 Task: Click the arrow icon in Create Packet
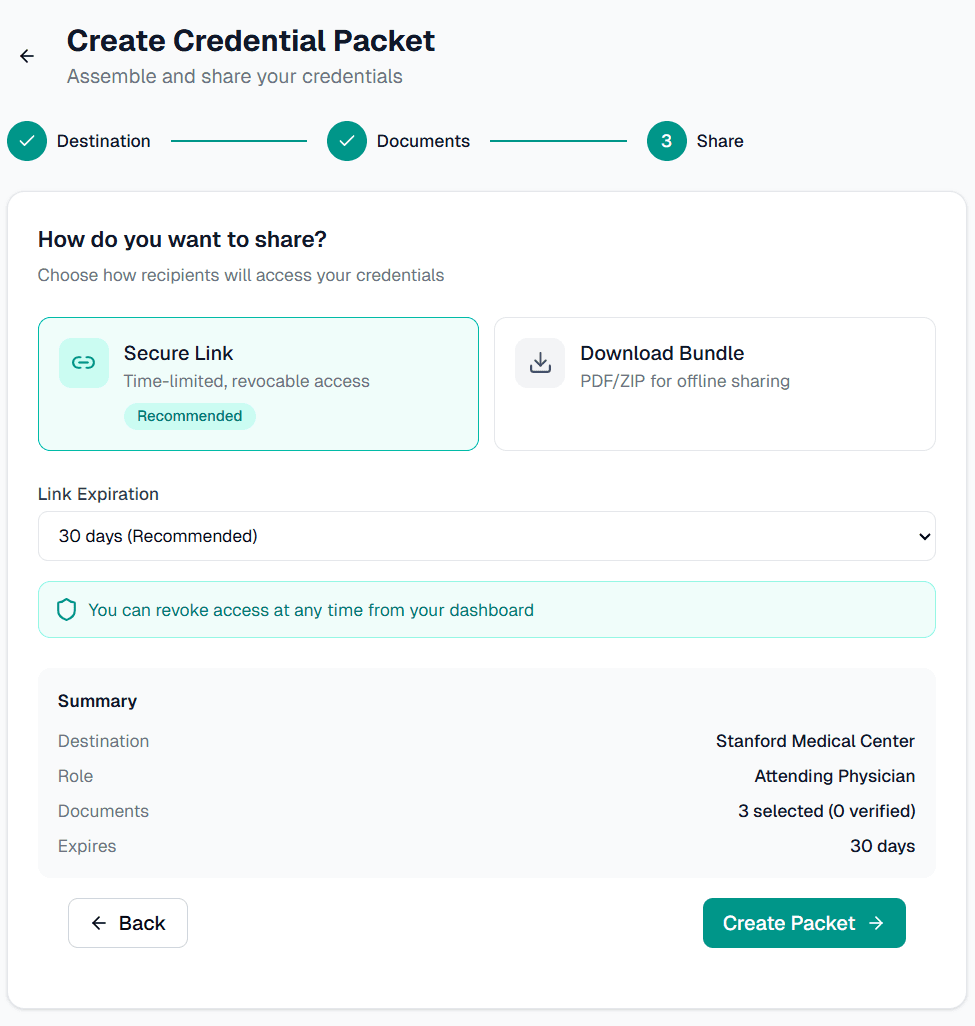click(876, 923)
